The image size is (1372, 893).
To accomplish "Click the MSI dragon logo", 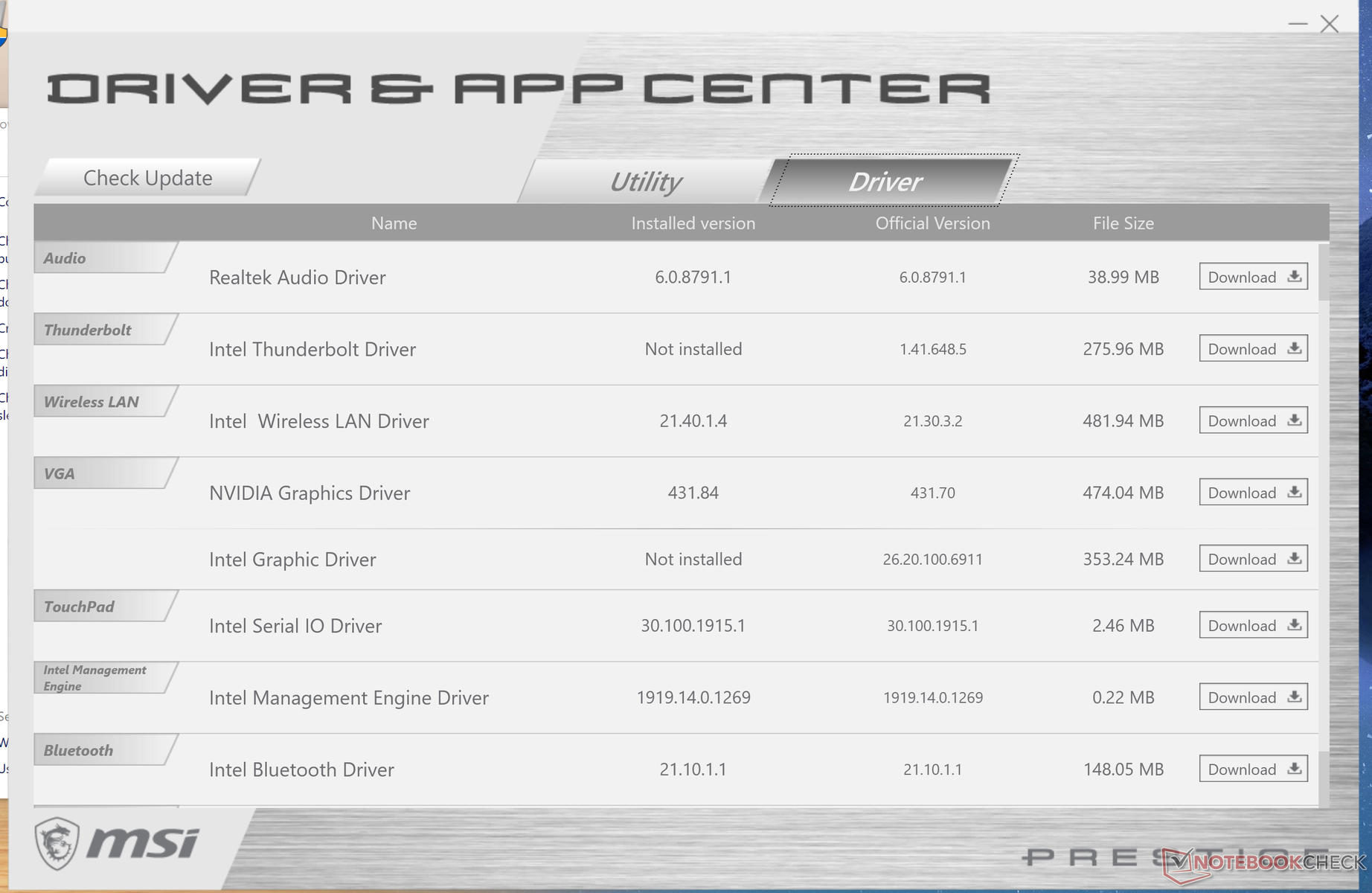I will click(57, 843).
